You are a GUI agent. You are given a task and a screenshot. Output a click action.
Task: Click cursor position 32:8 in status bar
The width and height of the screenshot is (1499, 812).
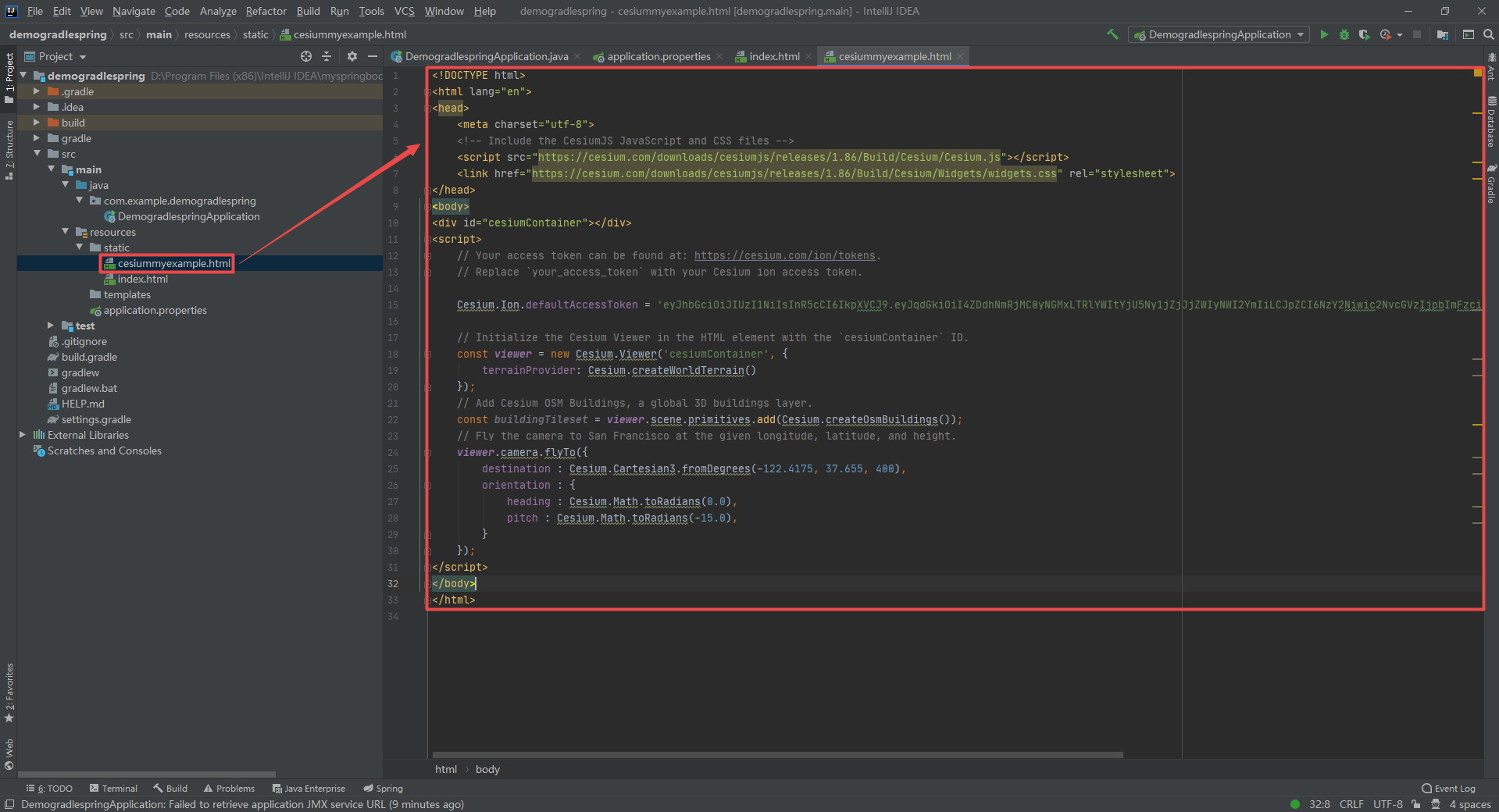[x=1319, y=804]
